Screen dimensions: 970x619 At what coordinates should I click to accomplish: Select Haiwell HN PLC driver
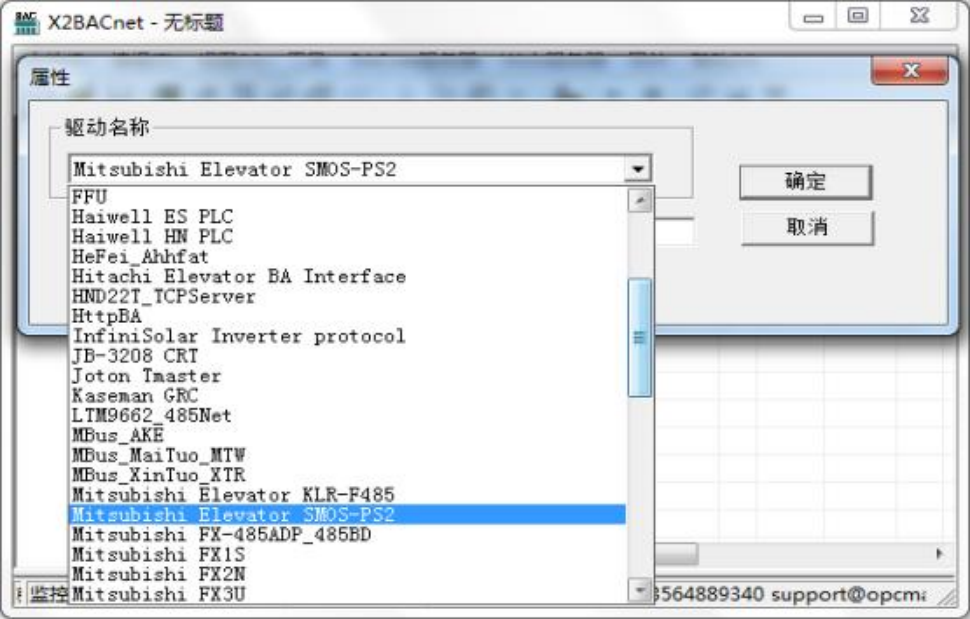[x=347, y=236]
